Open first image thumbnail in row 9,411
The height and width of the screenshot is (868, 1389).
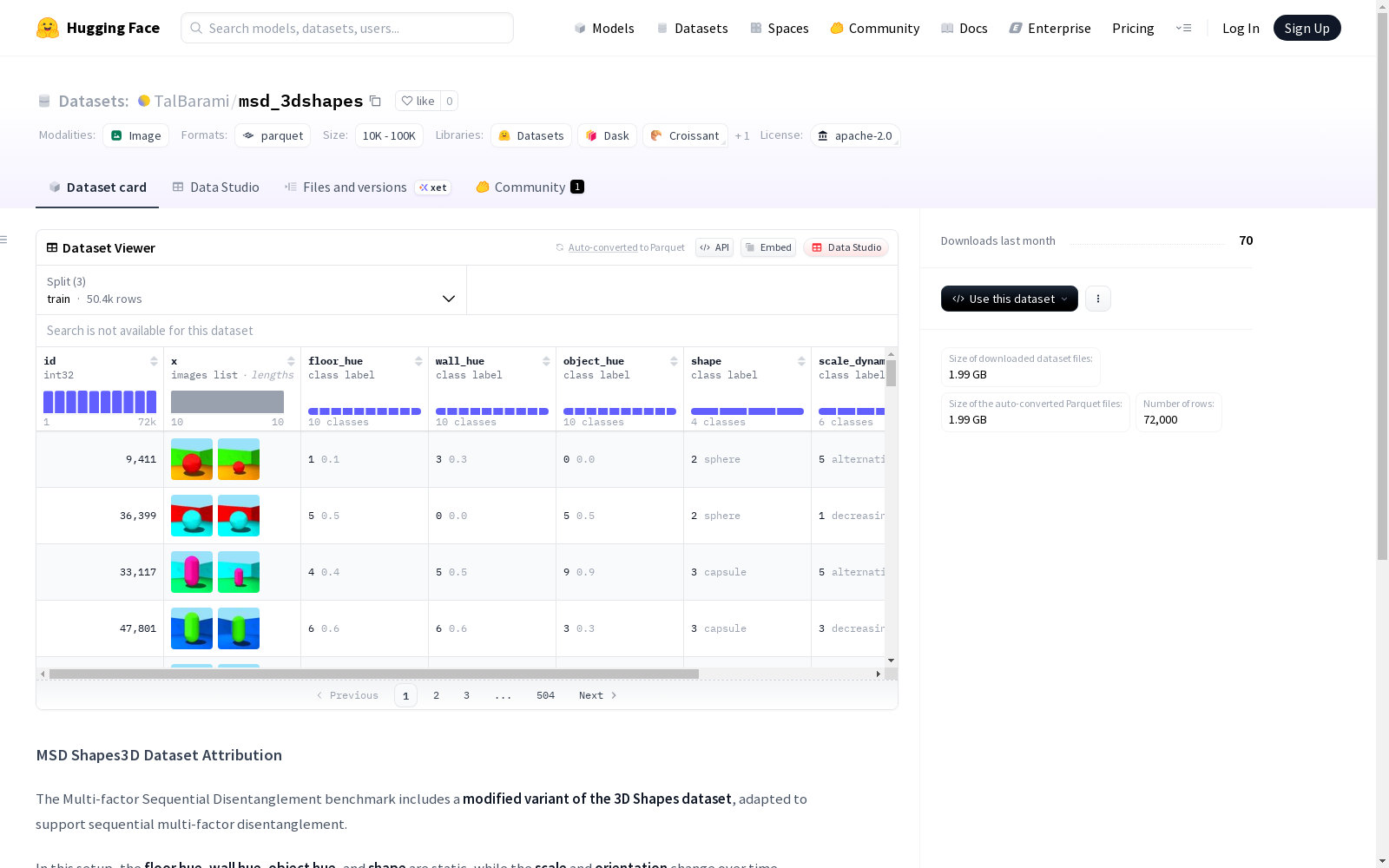192,459
